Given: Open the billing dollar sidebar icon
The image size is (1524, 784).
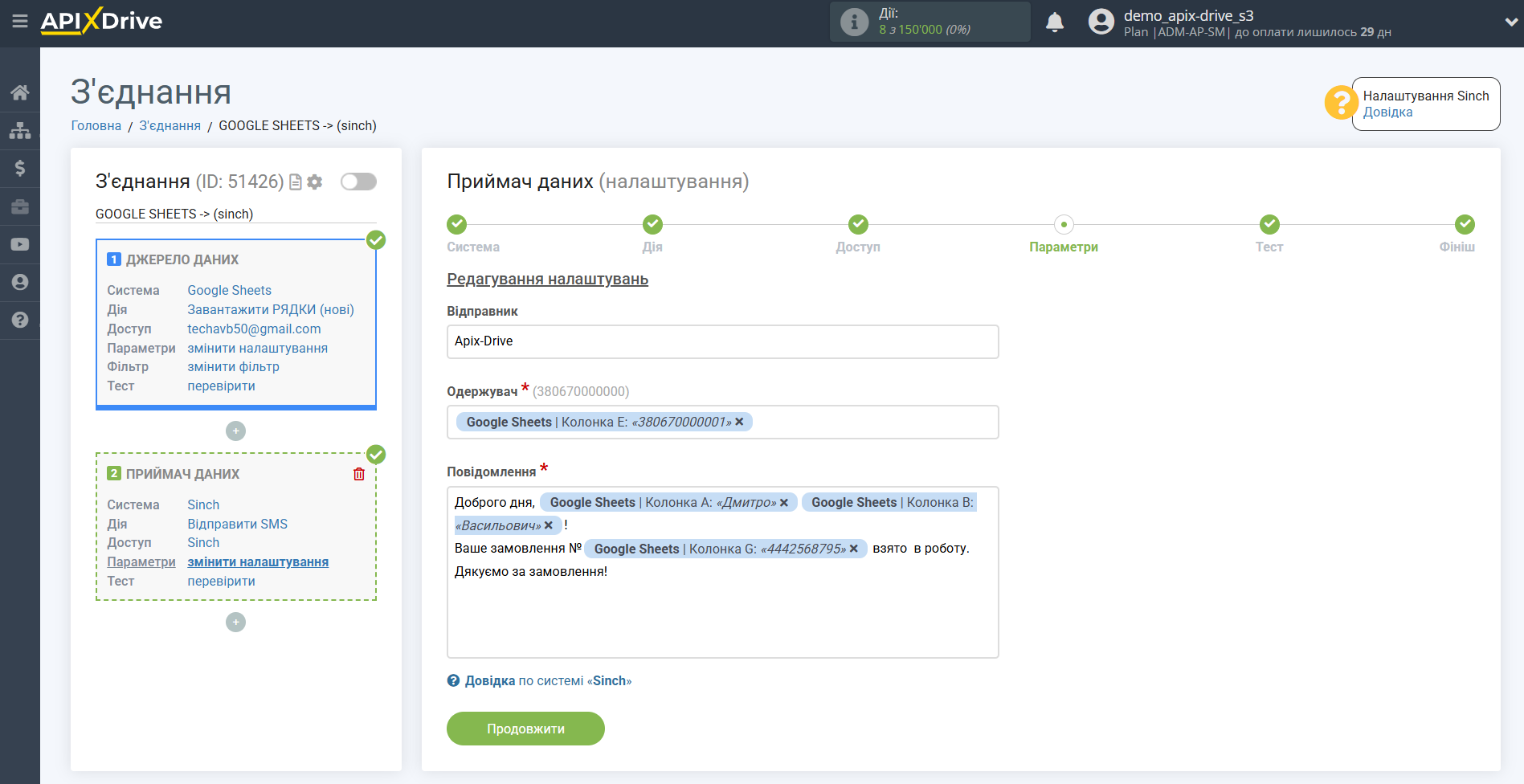Looking at the screenshot, I should tap(20, 168).
